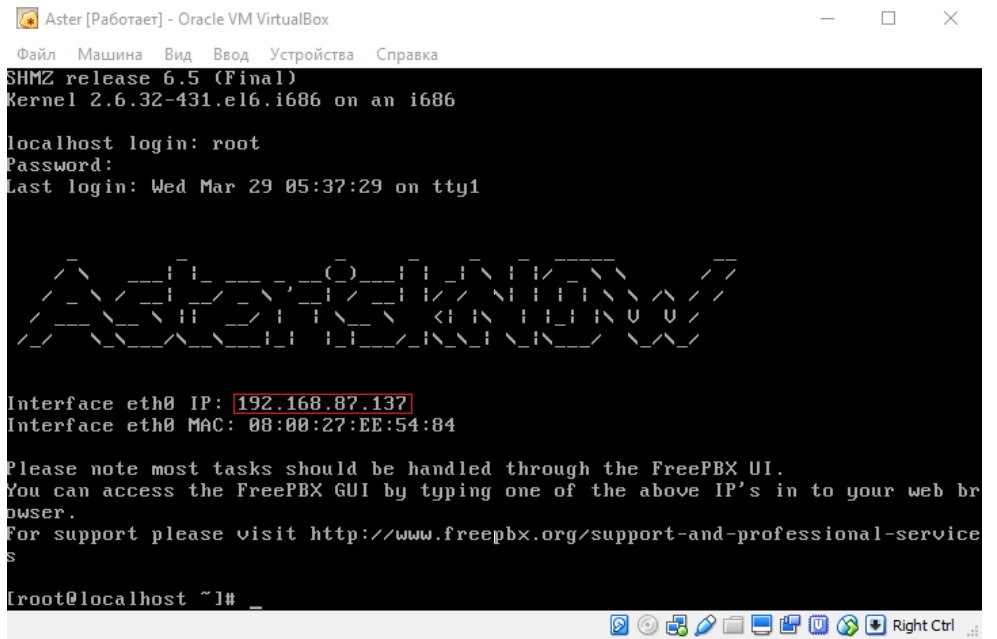997x639 pixels.
Task: Click the display indicator icon
Action: tap(761, 626)
